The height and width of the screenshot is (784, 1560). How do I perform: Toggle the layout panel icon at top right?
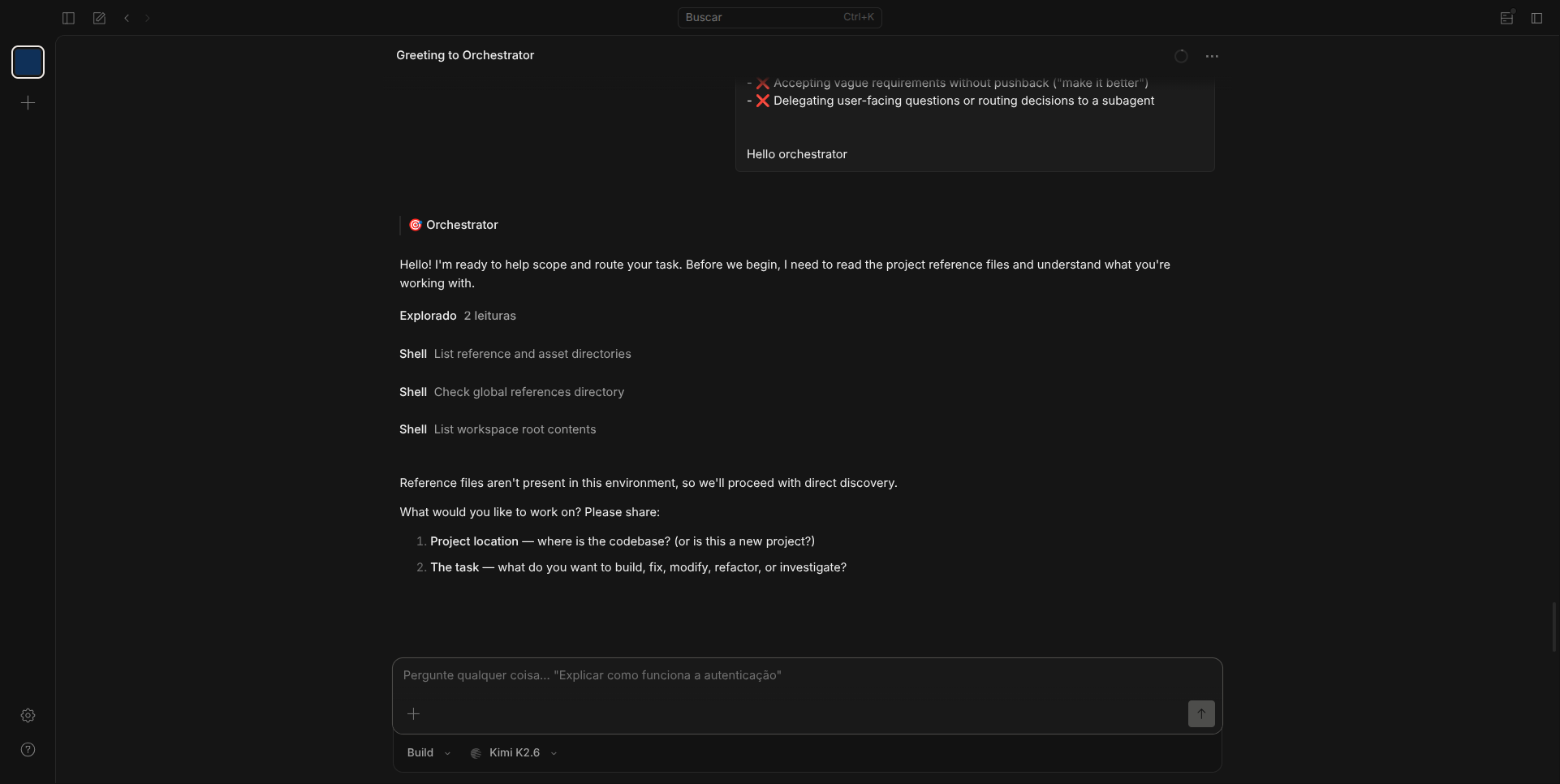(1507, 17)
